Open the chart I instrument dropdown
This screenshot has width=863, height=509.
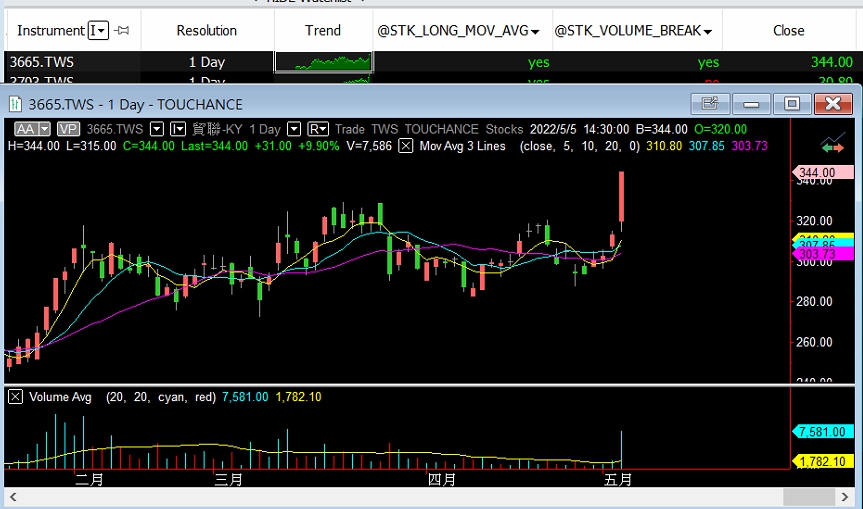point(178,129)
